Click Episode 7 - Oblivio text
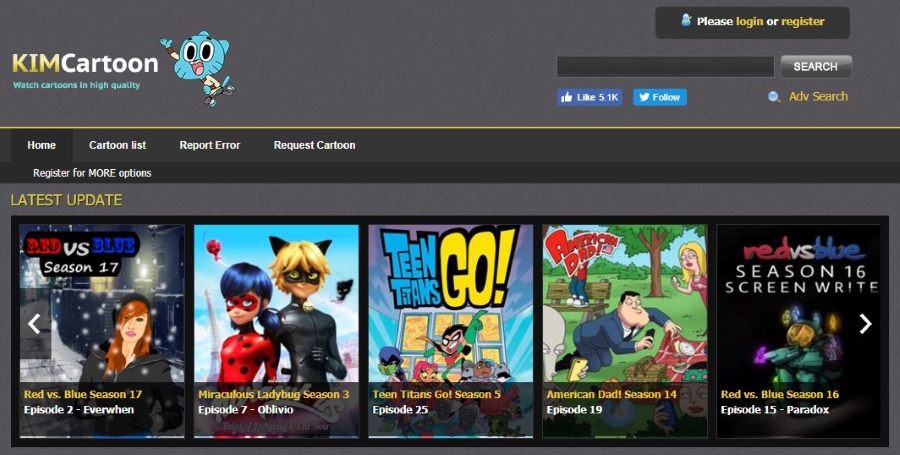The width and height of the screenshot is (900, 455). click(245, 410)
